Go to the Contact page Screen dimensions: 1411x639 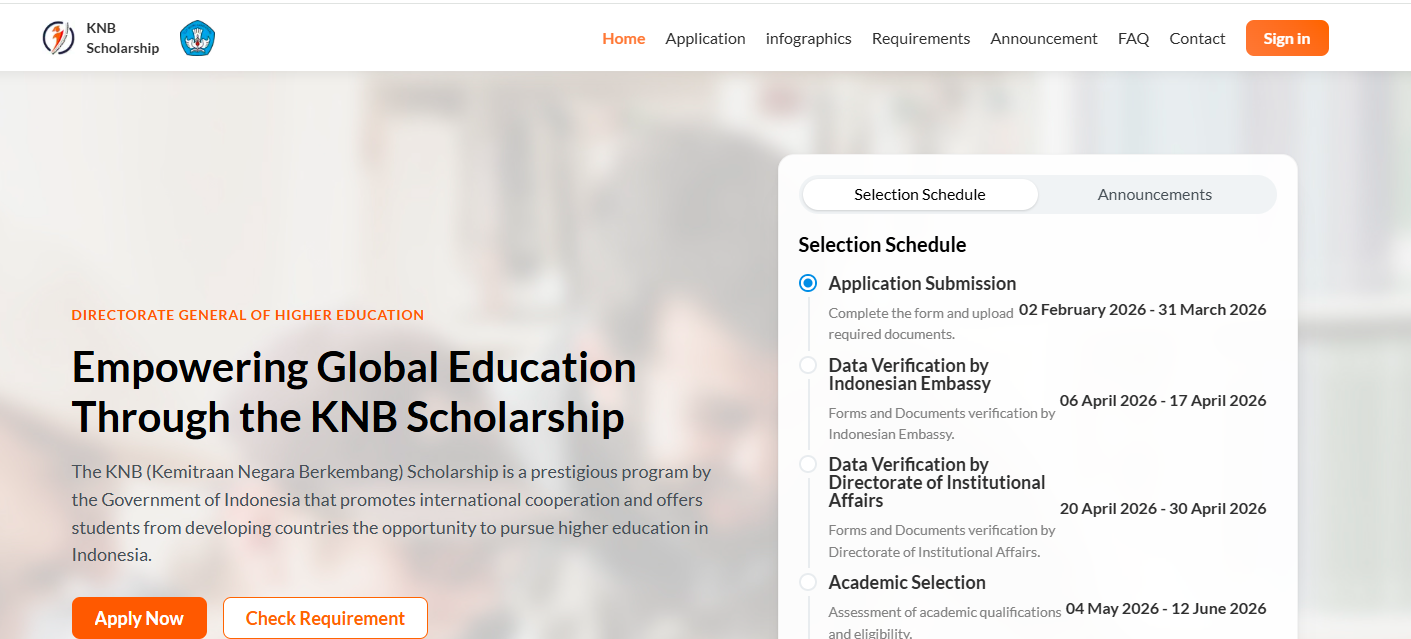click(1197, 38)
